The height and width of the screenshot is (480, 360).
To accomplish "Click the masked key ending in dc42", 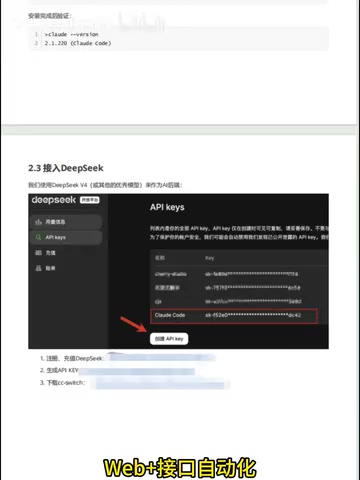I will 253,315.
